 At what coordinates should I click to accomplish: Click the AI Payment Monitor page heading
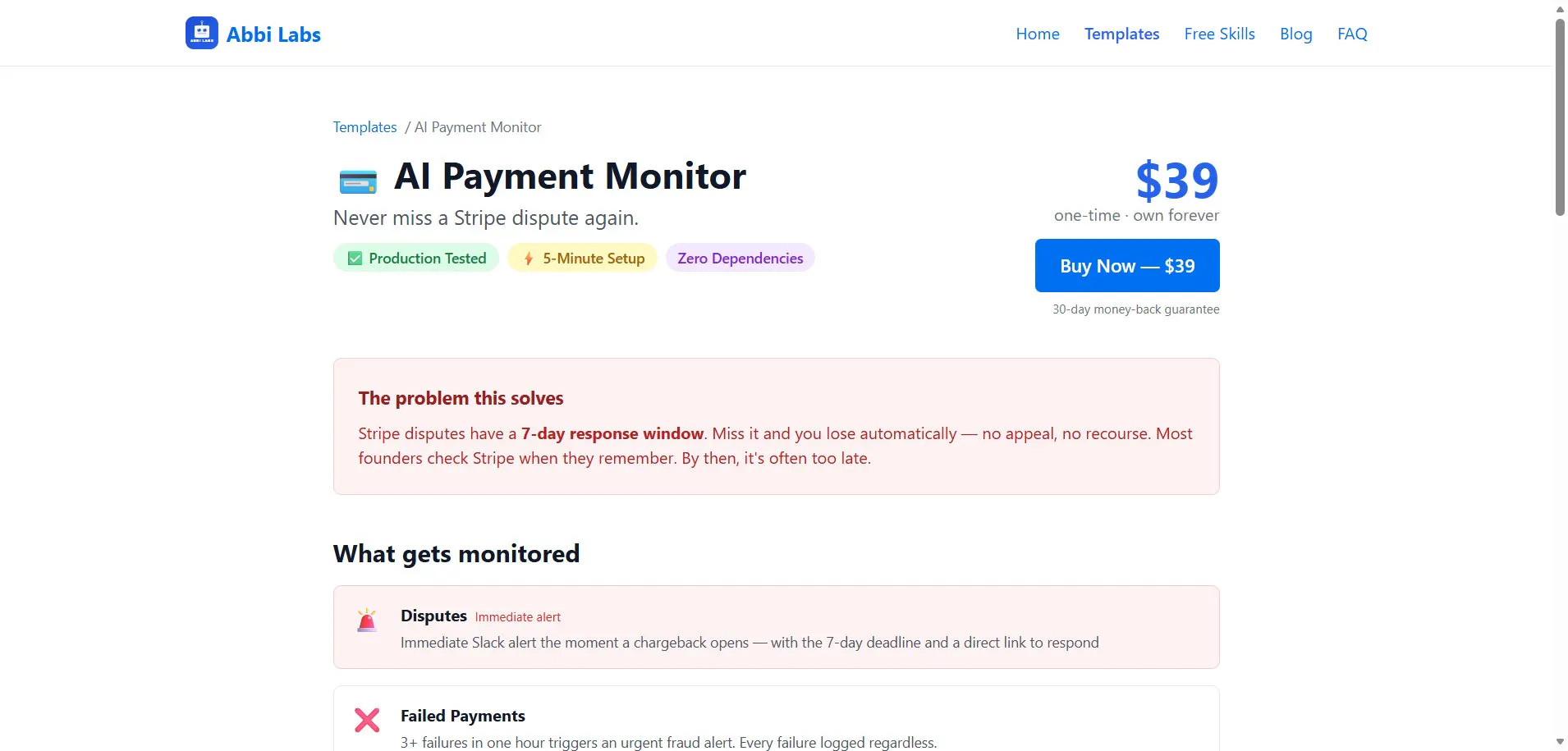click(x=570, y=176)
